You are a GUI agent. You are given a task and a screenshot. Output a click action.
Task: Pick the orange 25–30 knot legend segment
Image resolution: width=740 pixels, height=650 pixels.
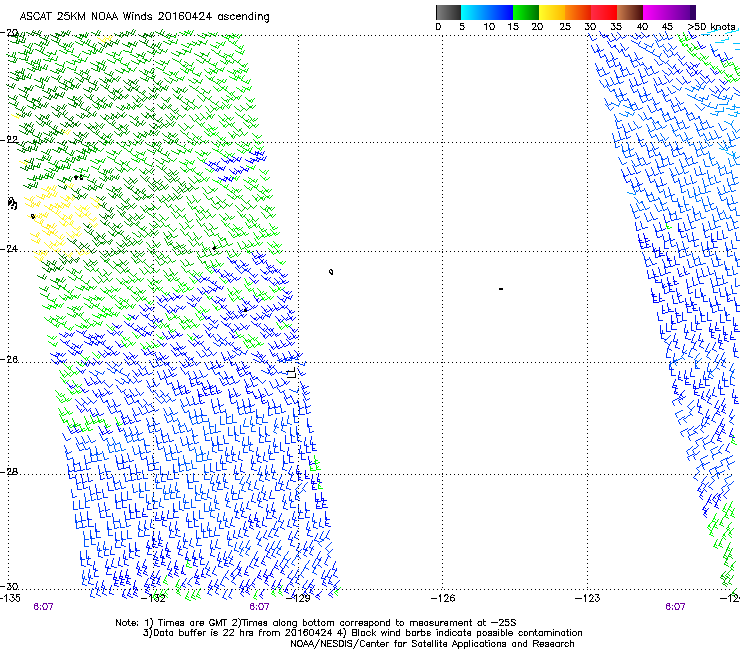coord(578,12)
